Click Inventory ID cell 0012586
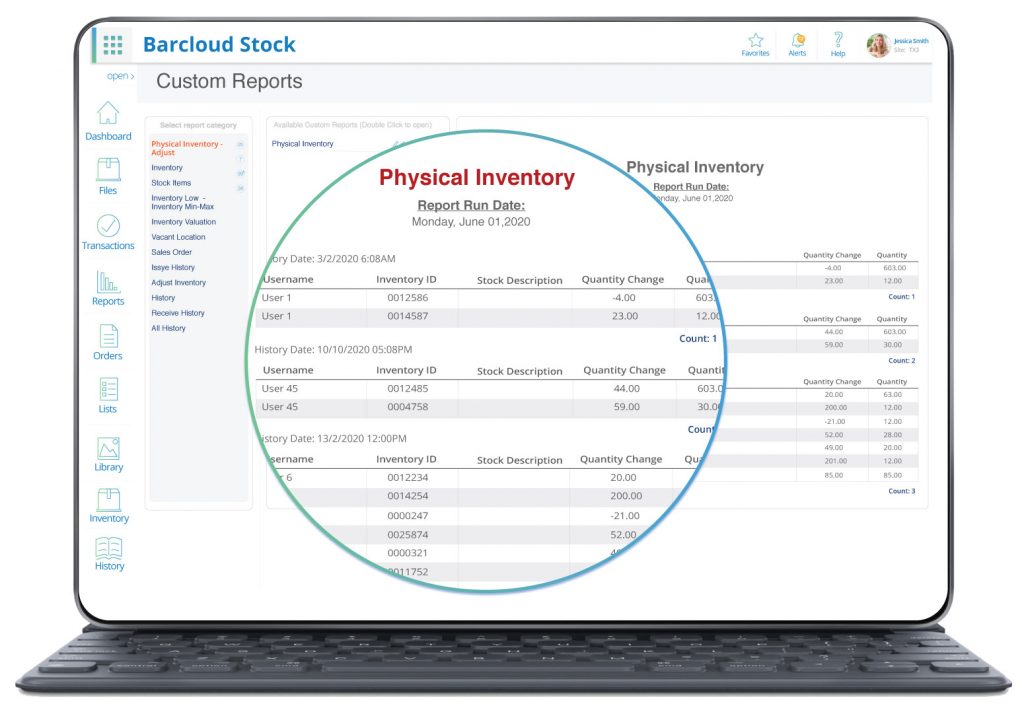Image resolution: width=1024 pixels, height=710 pixels. pyautogui.click(x=408, y=298)
